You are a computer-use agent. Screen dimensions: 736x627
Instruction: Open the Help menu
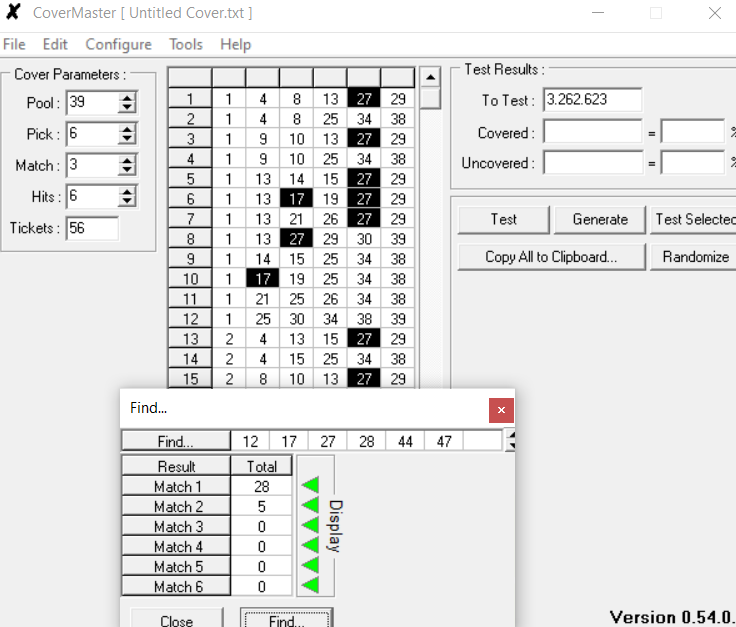pos(236,45)
